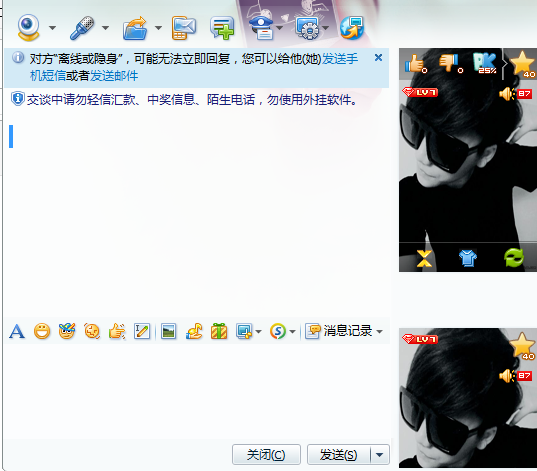Start a video call with webcam icon
The image size is (537, 471).
tap(28, 27)
